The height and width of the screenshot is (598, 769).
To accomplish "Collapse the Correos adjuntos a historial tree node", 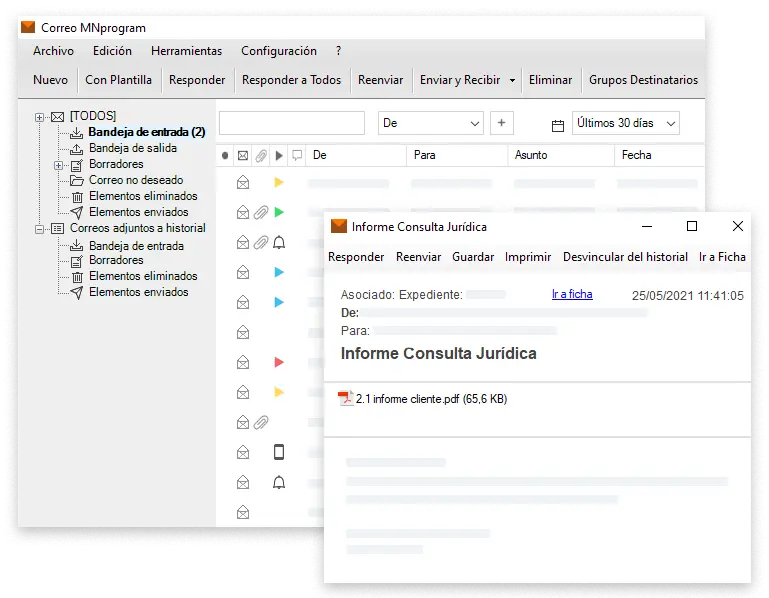I will coord(40,228).
